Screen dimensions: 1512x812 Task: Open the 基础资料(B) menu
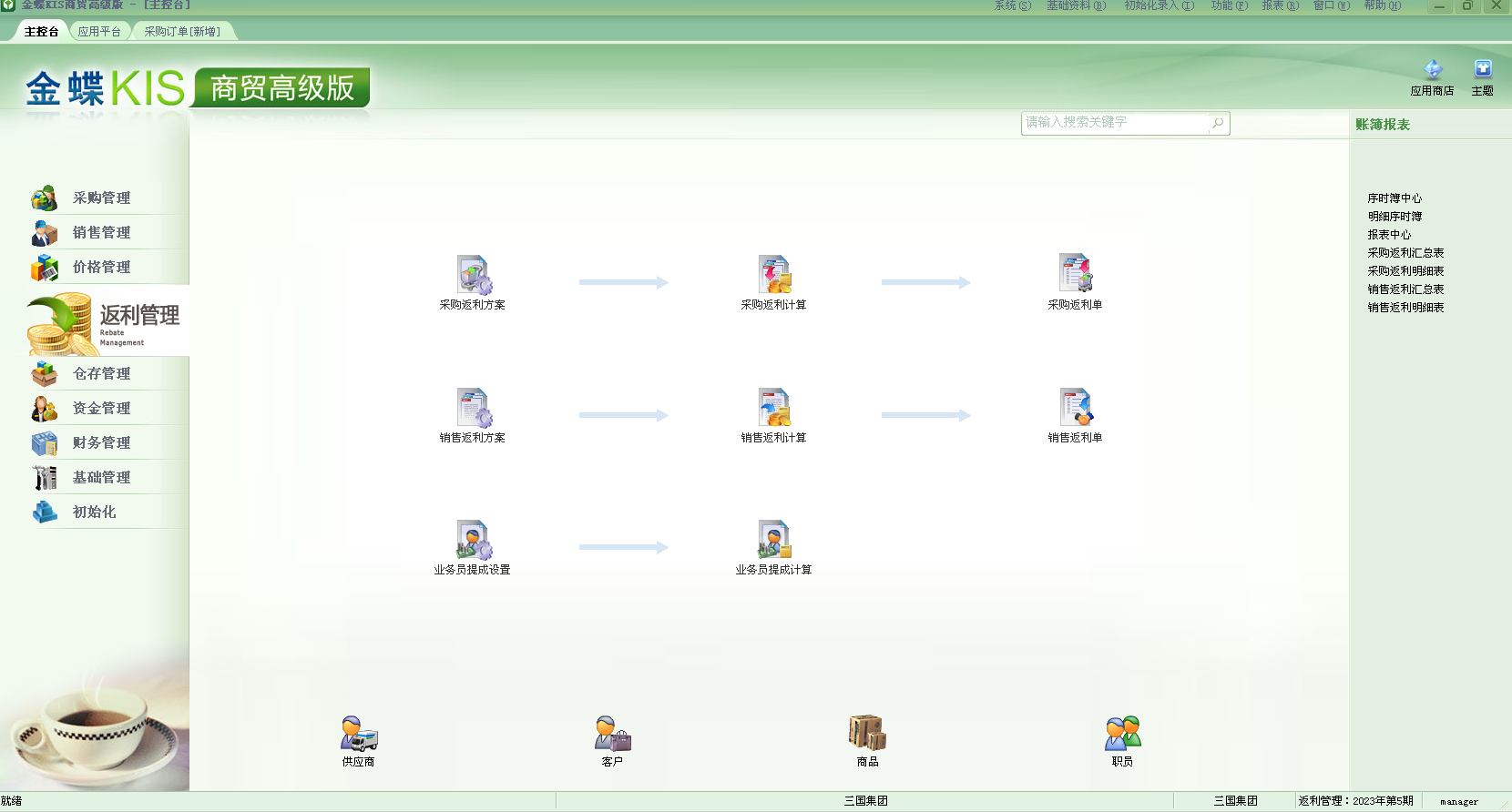tap(1076, 5)
